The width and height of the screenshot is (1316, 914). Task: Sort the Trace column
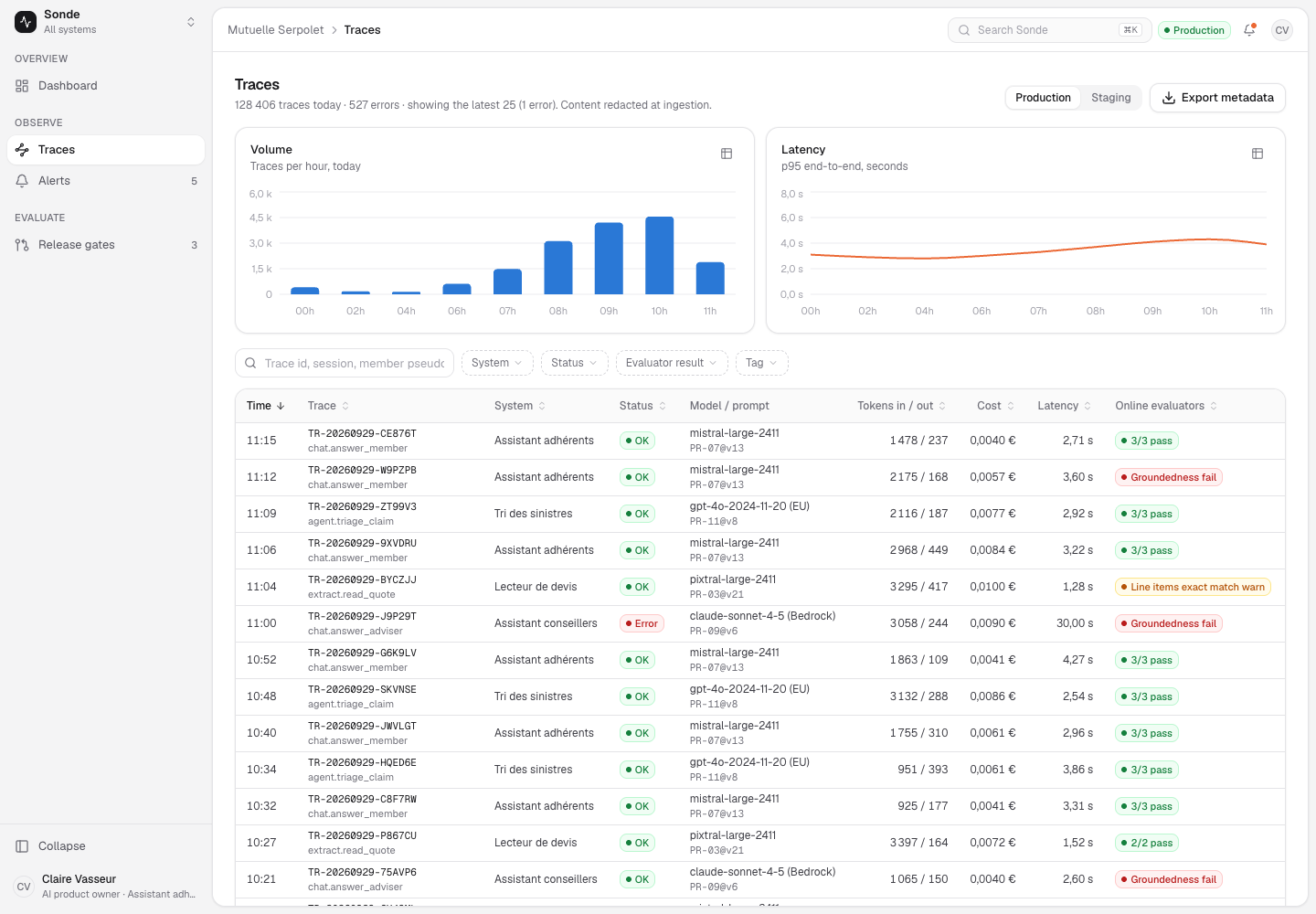click(x=328, y=406)
